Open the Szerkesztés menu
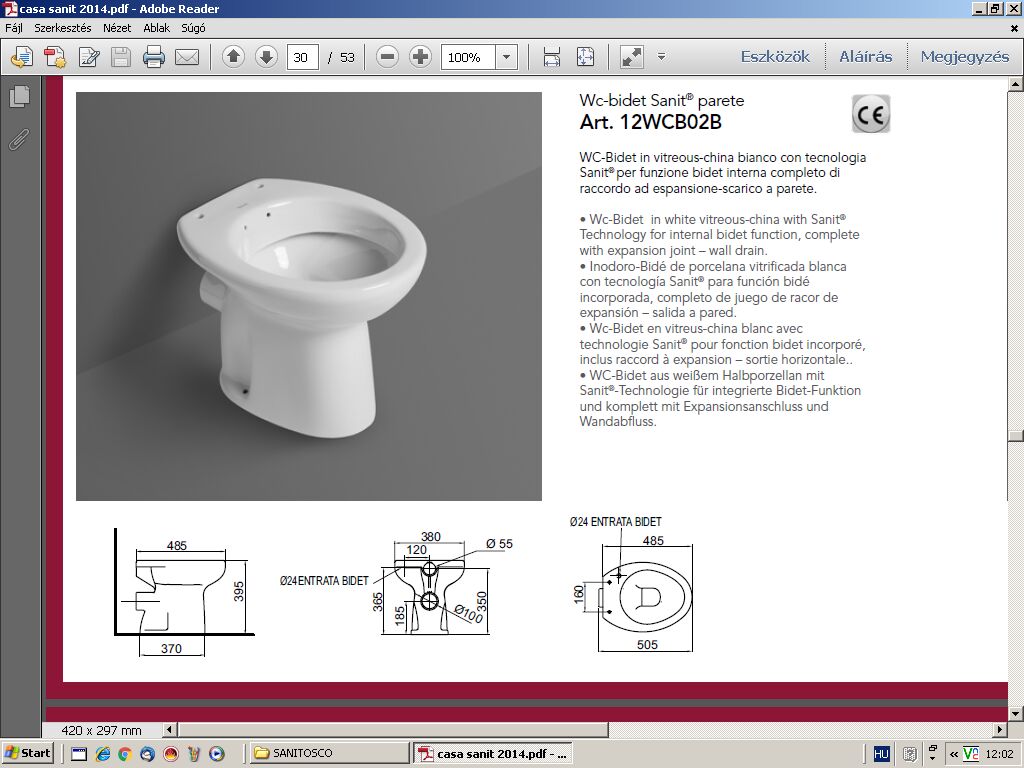The image size is (1024, 768). pyautogui.click(x=63, y=28)
